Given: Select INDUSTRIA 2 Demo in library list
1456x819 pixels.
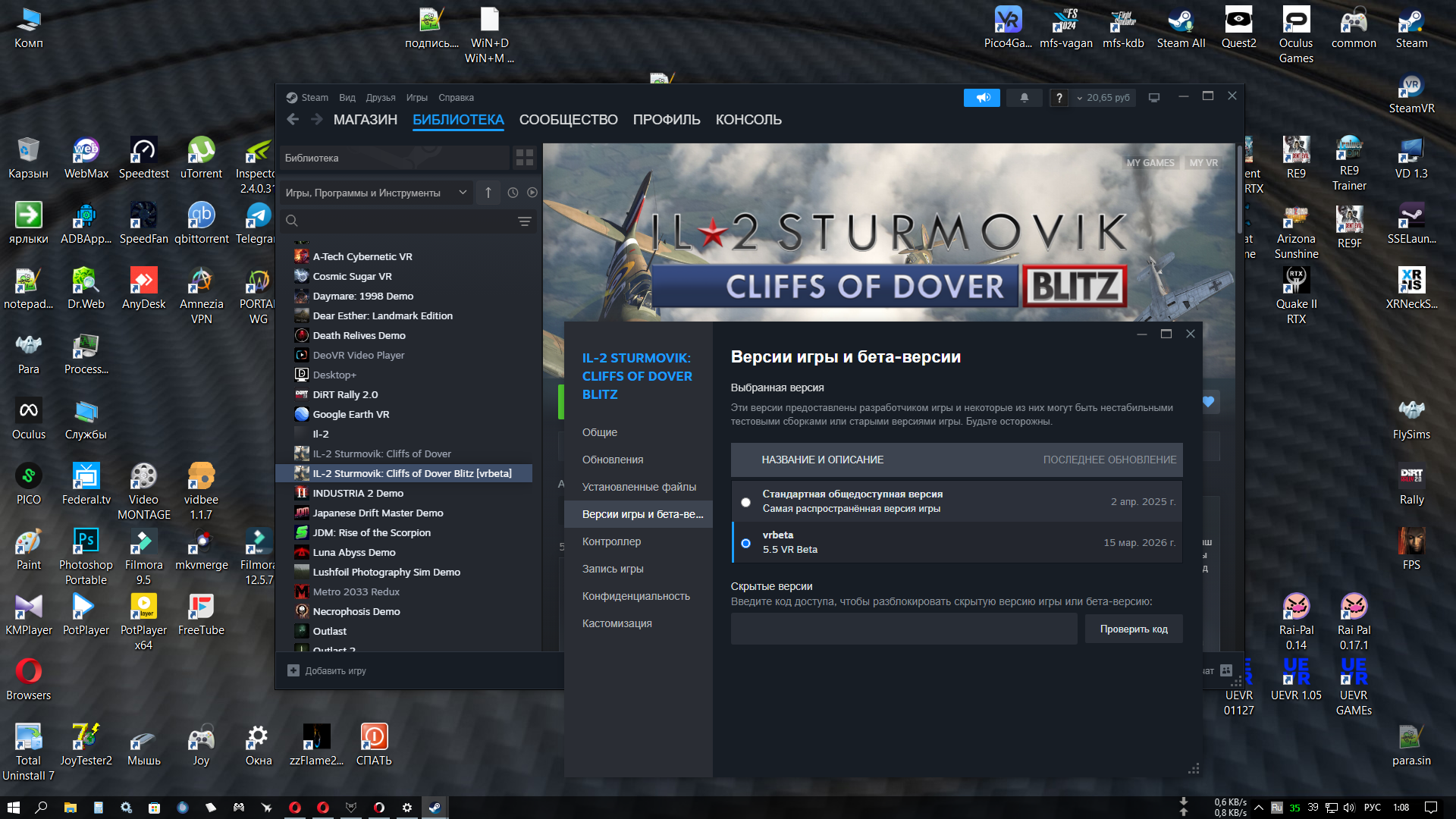Looking at the screenshot, I should tap(358, 493).
